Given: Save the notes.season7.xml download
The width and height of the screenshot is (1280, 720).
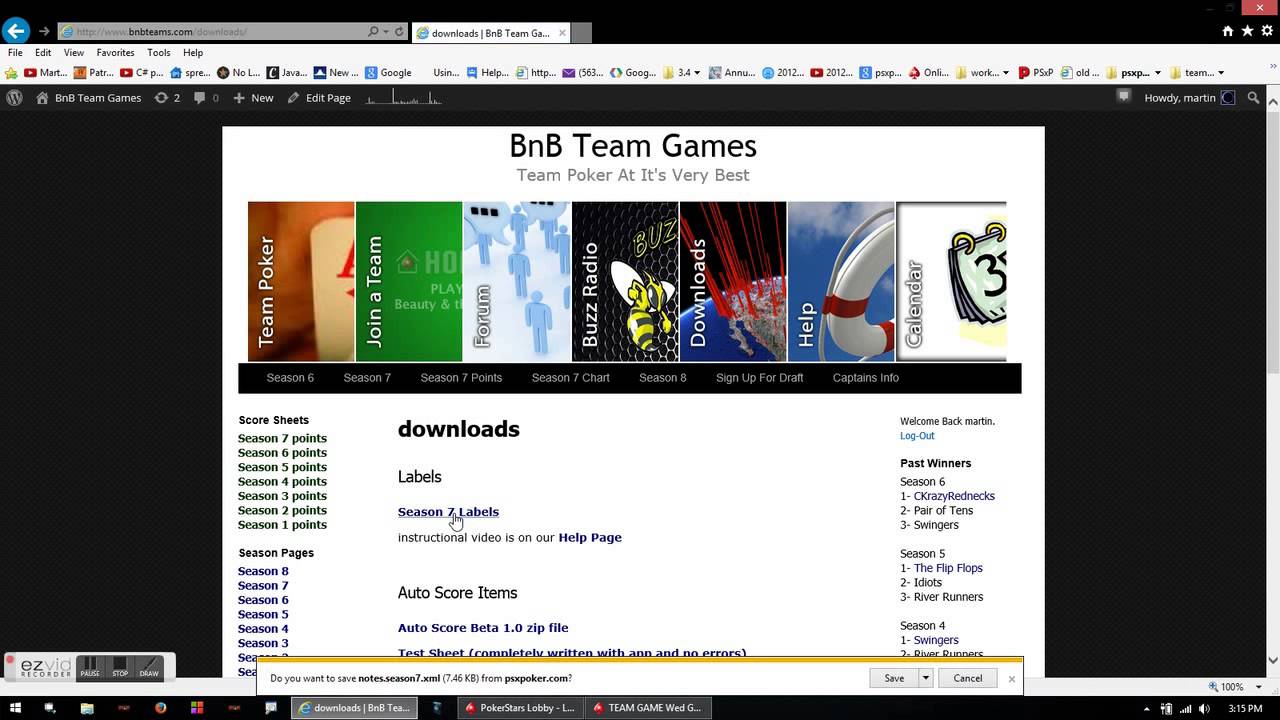Looking at the screenshot, I should coord(894,678).
